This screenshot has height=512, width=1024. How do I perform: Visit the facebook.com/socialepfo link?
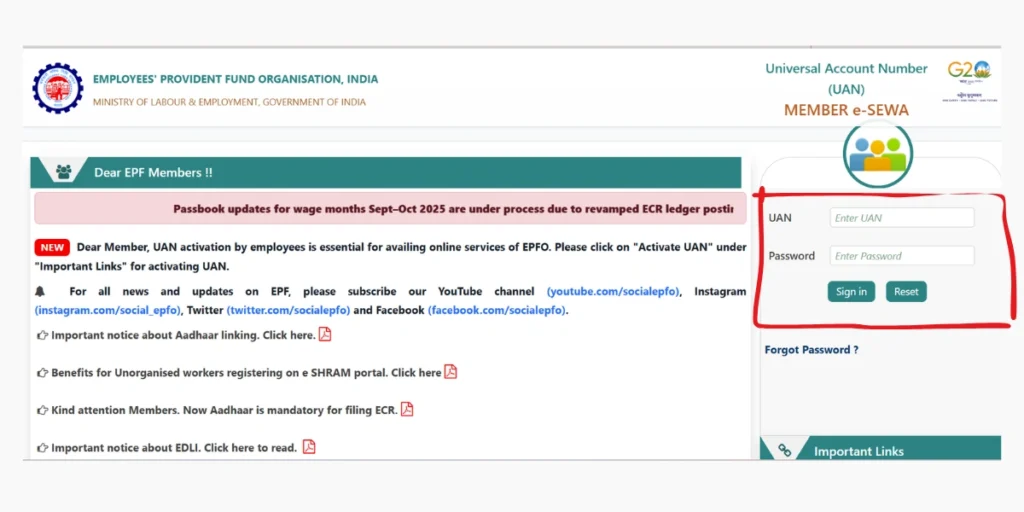tap(497, 310)
